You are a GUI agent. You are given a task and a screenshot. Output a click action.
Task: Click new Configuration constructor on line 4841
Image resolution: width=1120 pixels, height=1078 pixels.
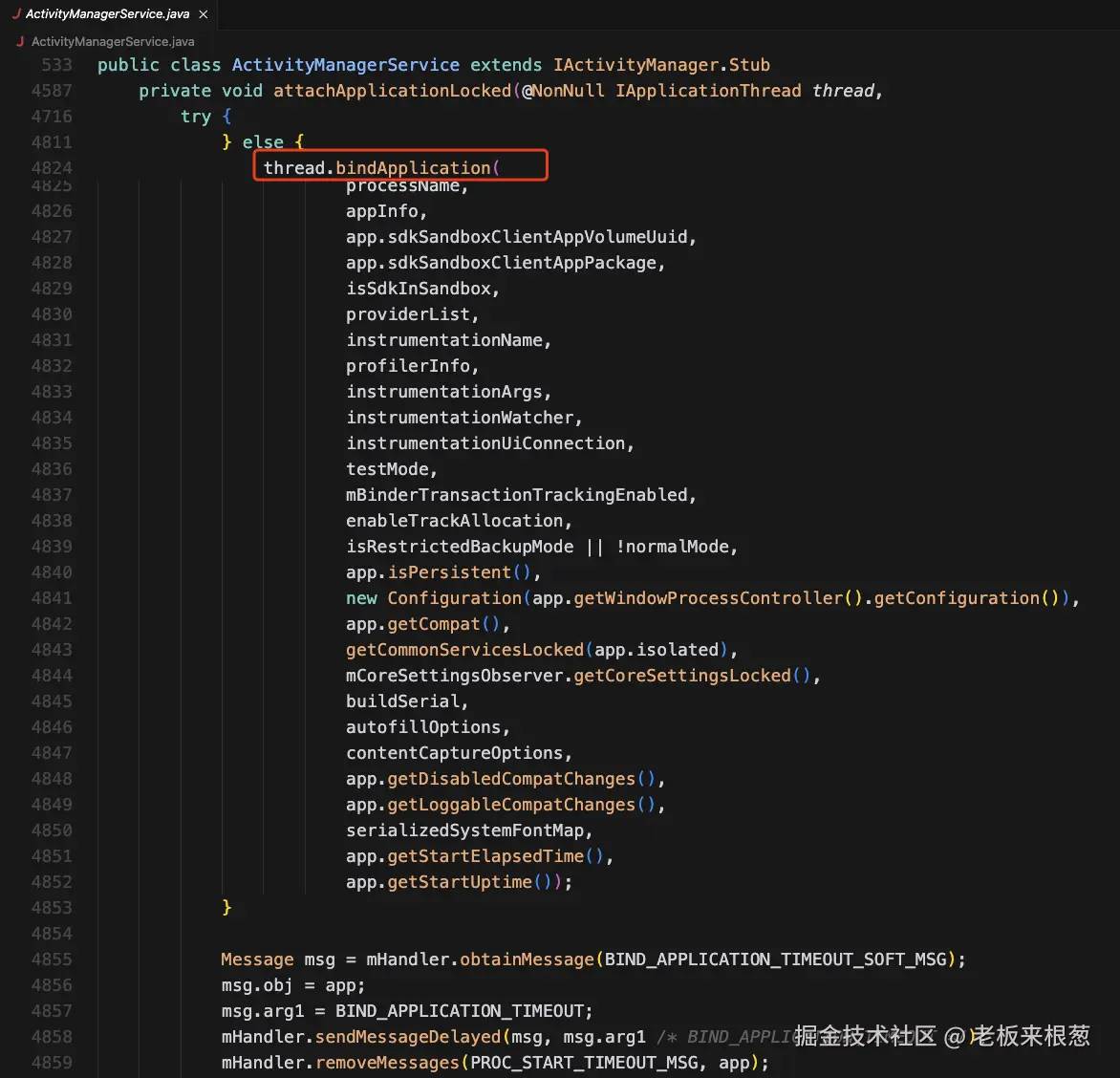pyautogui.click(x=434, y=598)
